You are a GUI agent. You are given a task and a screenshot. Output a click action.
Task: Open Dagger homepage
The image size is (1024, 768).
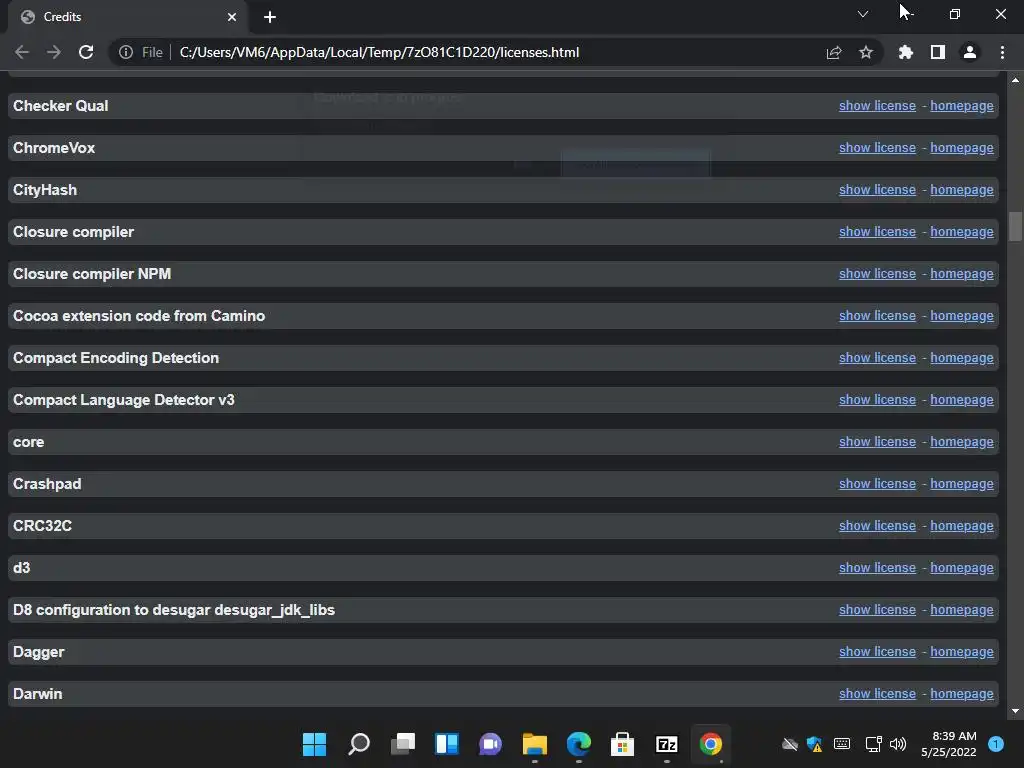(x=962, y=652)
